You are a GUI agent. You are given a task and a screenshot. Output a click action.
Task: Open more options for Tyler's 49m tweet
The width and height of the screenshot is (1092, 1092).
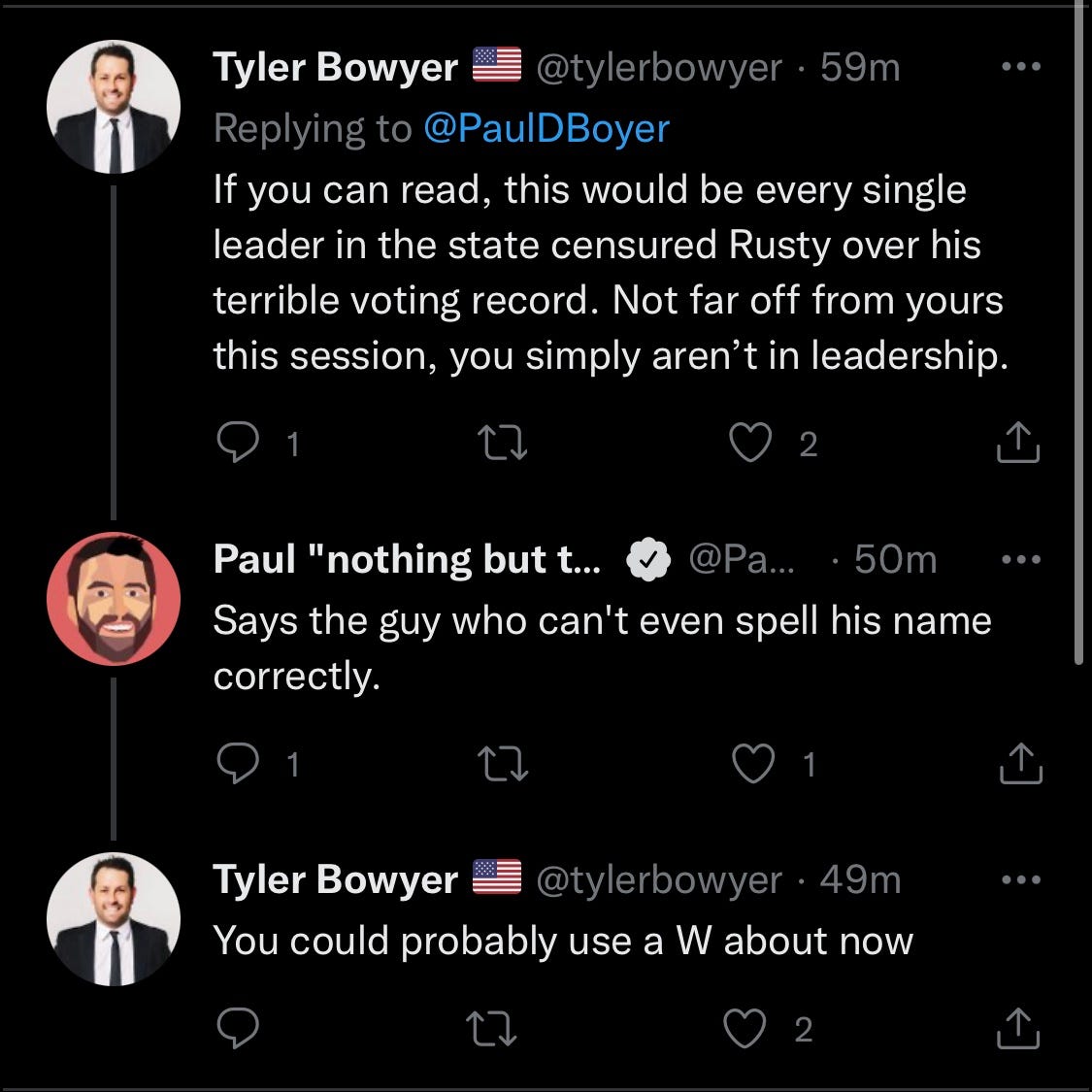(x=1020, y=880)
